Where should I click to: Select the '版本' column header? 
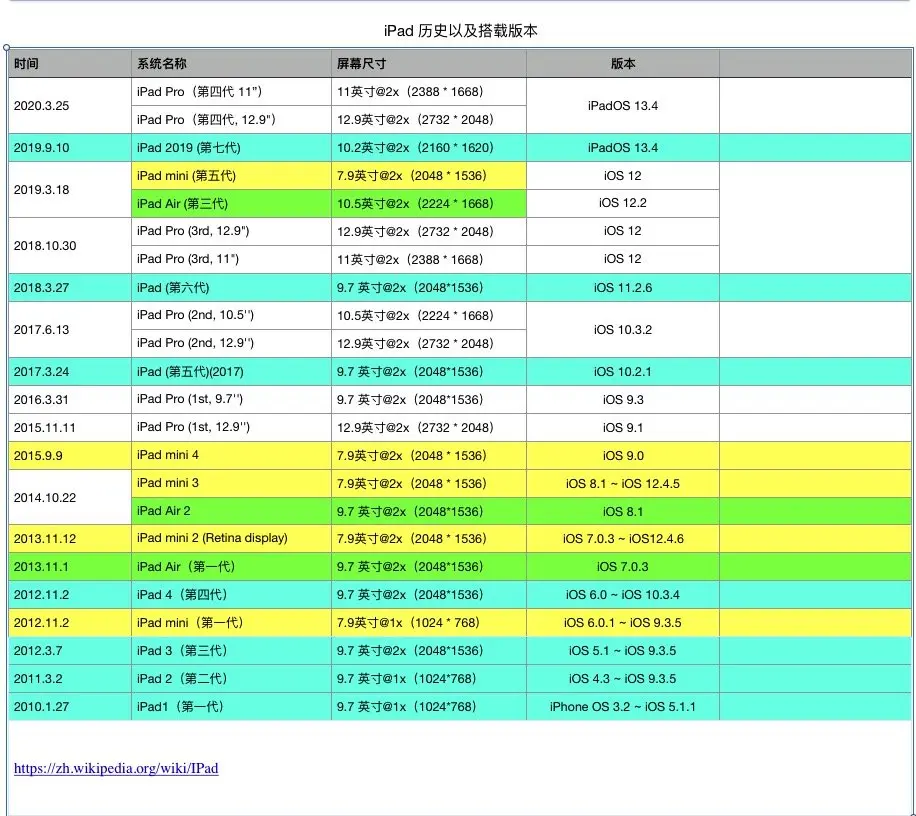623,63
